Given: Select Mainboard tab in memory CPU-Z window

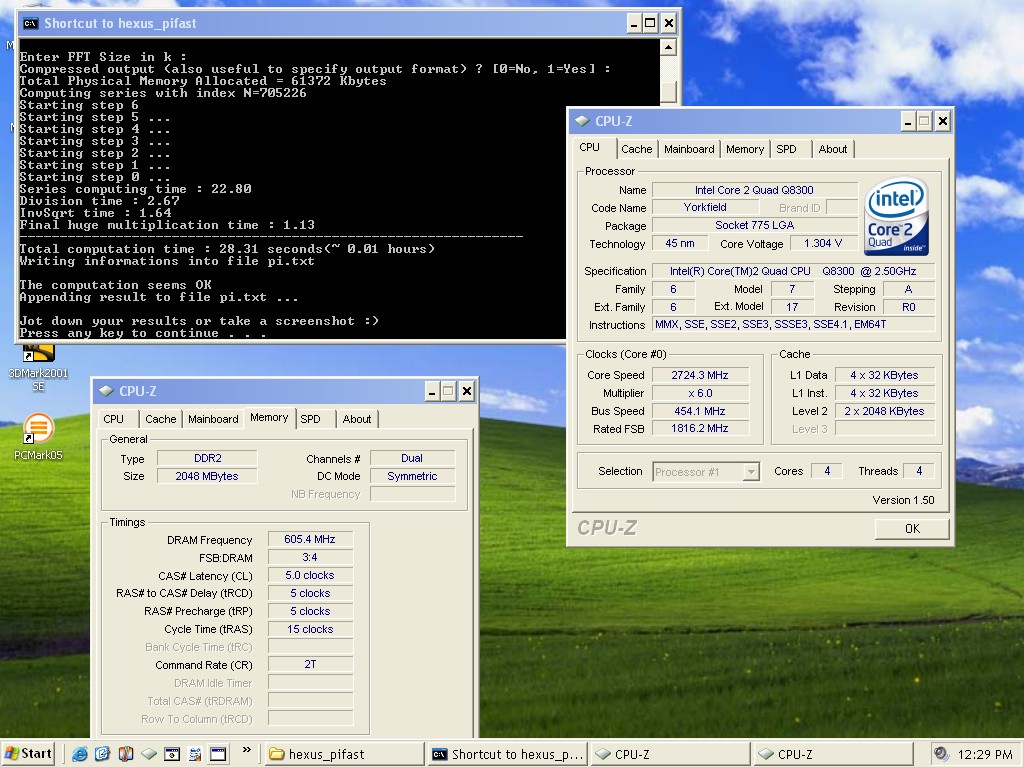Looking at the screenshot, I should point(213,419).
